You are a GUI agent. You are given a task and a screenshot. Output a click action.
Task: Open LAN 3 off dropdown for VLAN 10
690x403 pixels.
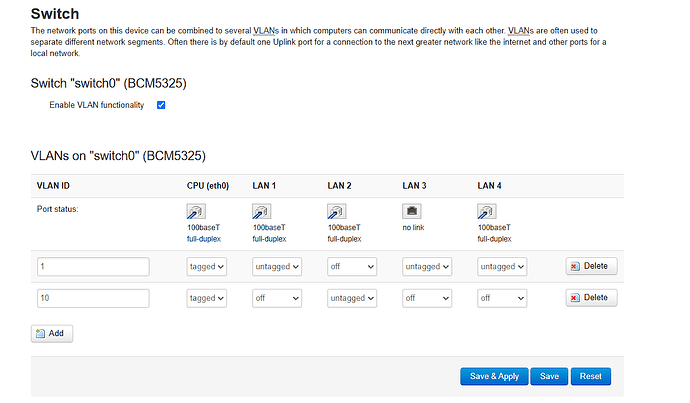point(427,298)
